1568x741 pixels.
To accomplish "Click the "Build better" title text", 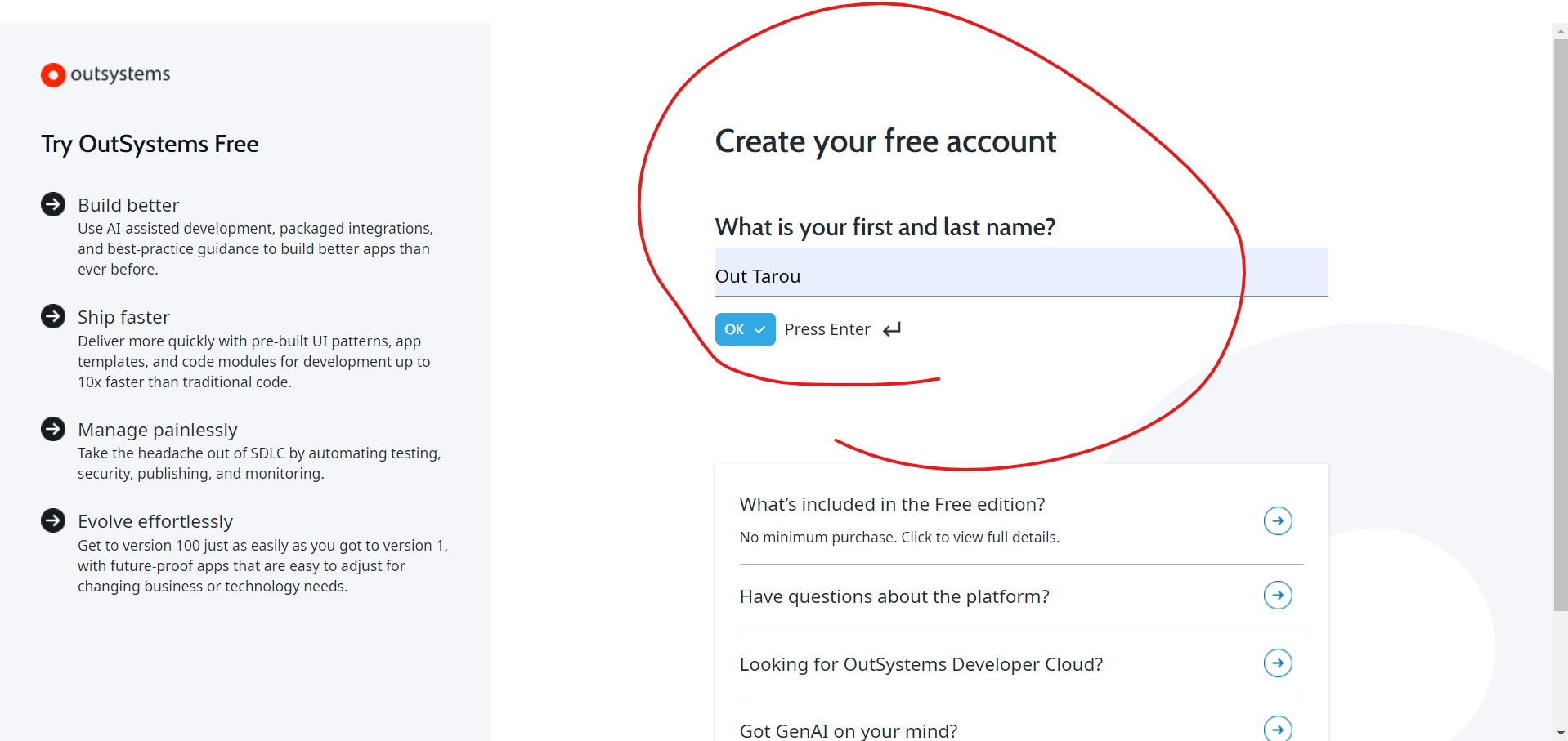I will coord(128,205).
